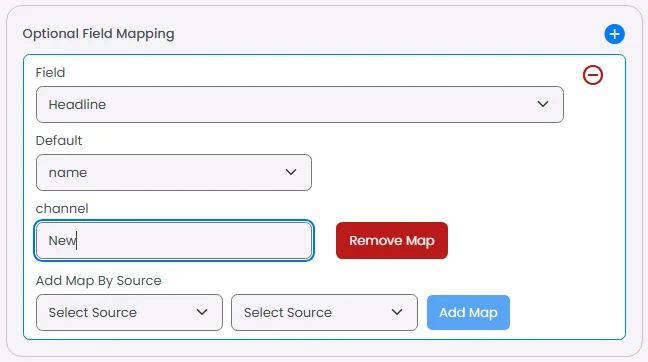
Task: Click the chevron arrow in the Headline dropdown
Action: point(543,105)
